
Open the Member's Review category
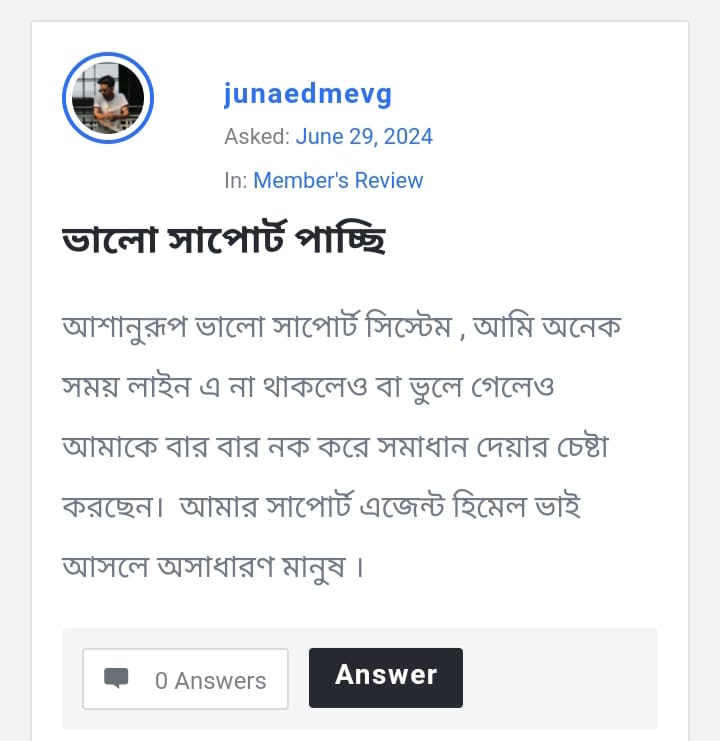click(338, 180)
